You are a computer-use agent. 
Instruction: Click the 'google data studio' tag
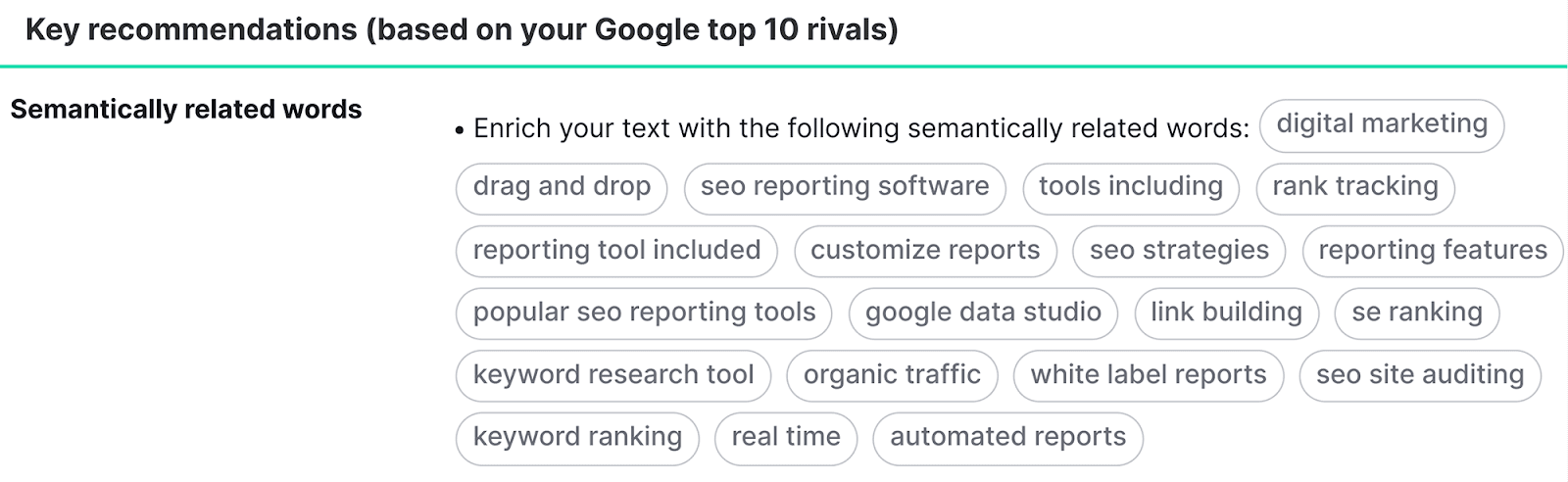pyautogui.click(x=983, y=313)
